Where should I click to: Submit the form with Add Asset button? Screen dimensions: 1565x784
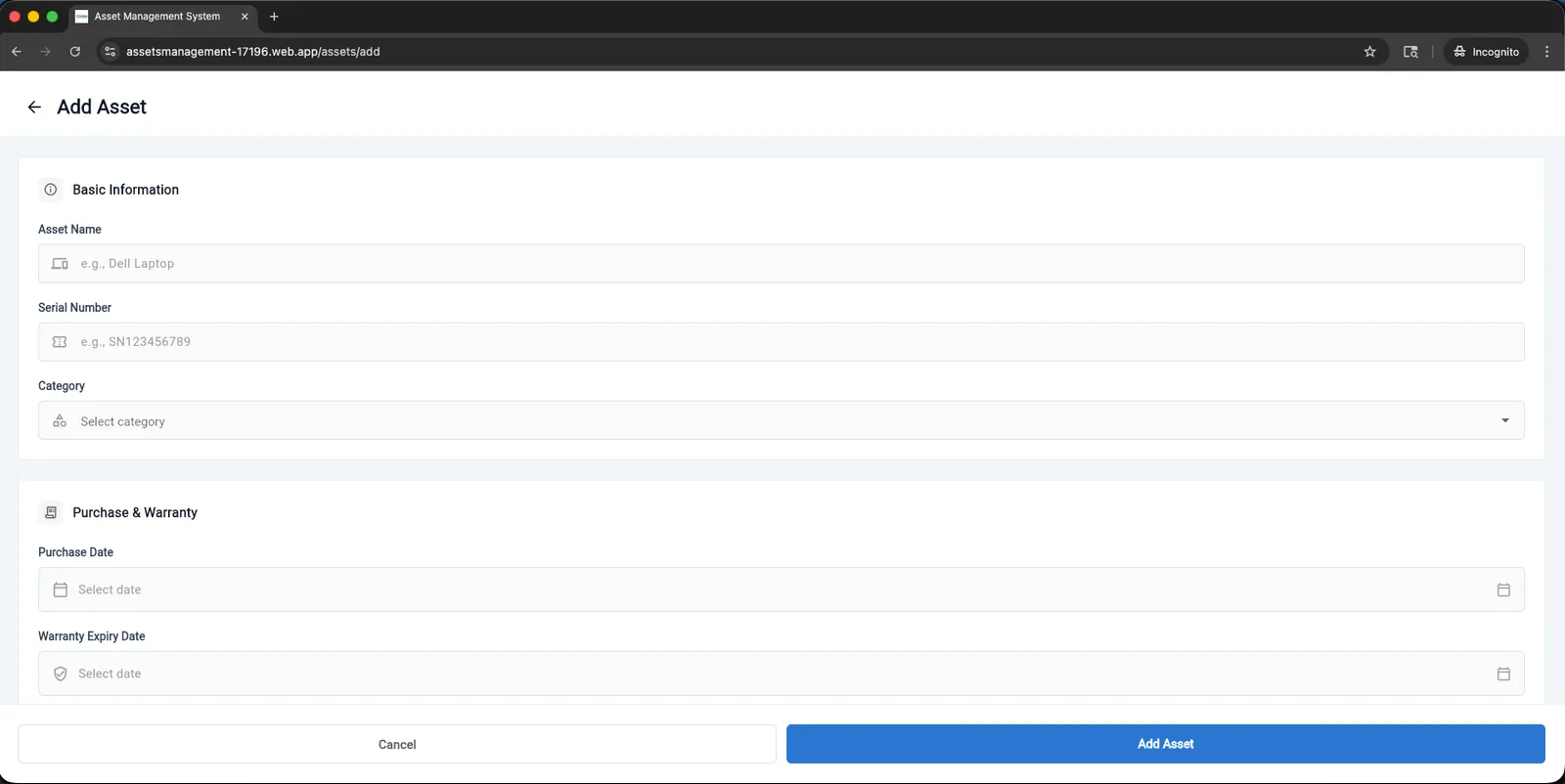(1166, 744)
